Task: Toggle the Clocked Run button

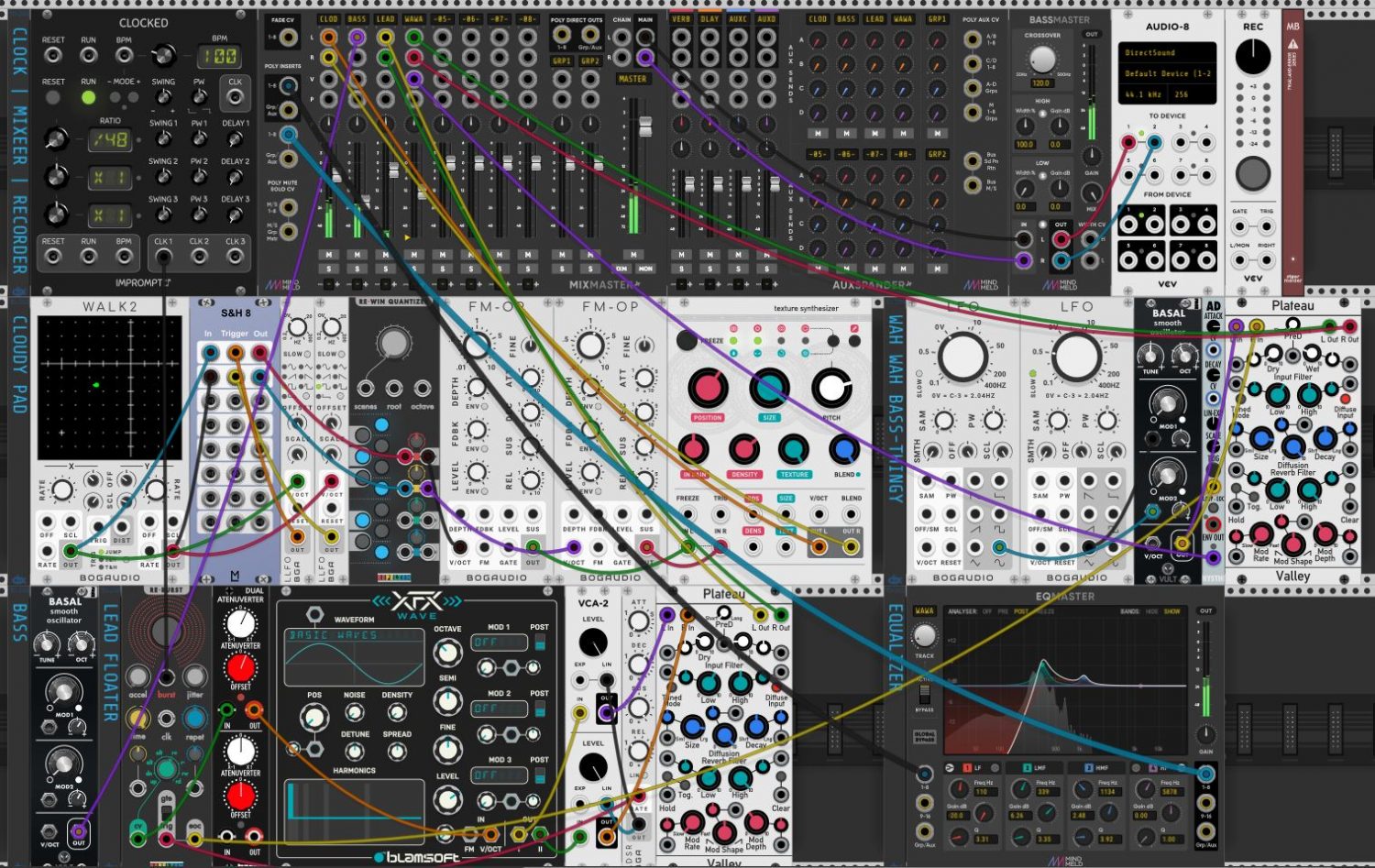Action: click(88, 97)
